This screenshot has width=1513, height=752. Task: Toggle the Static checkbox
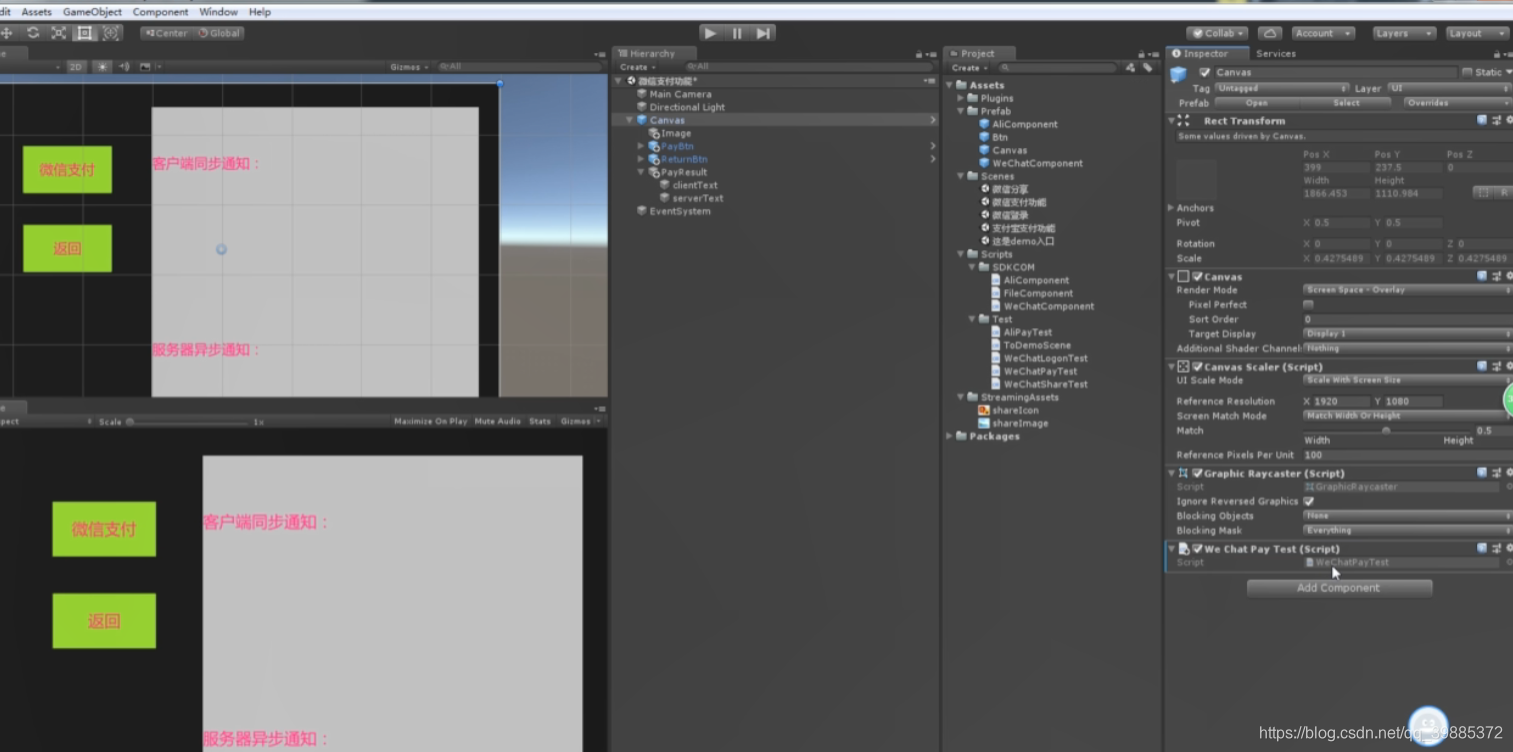(x=1467, y=72)
